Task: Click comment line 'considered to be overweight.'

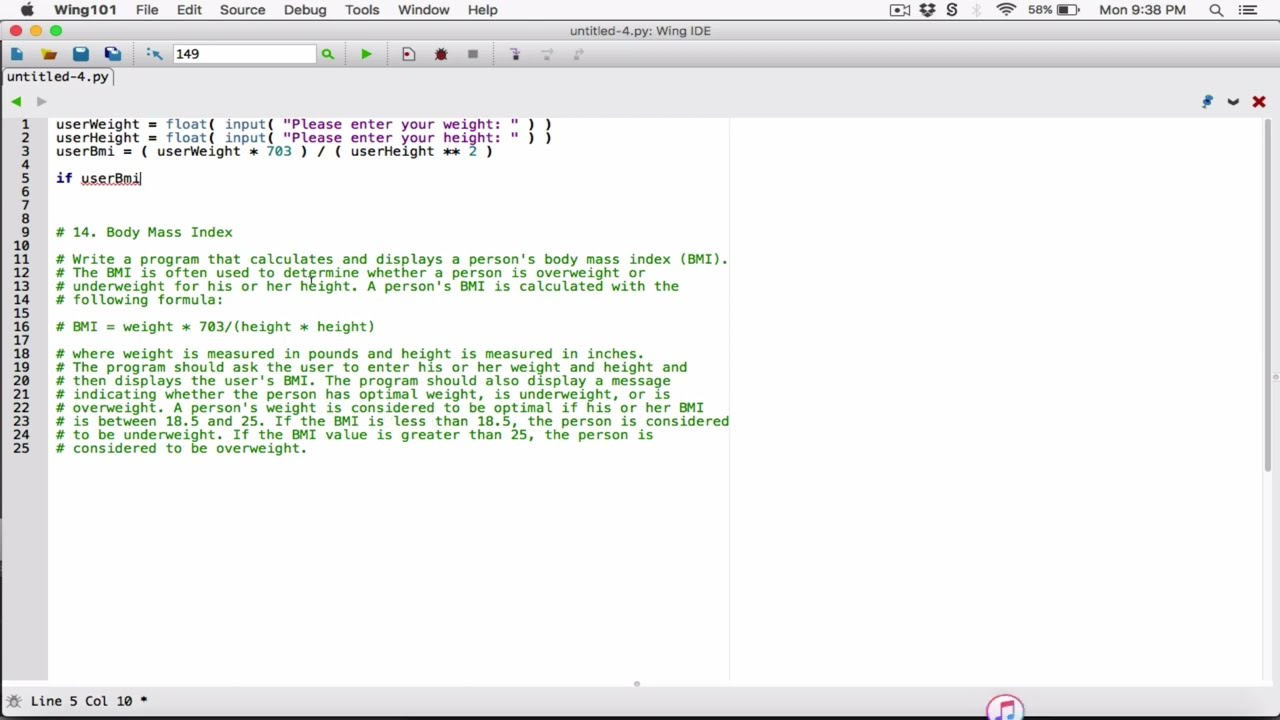Action: [x=181, y=448]
